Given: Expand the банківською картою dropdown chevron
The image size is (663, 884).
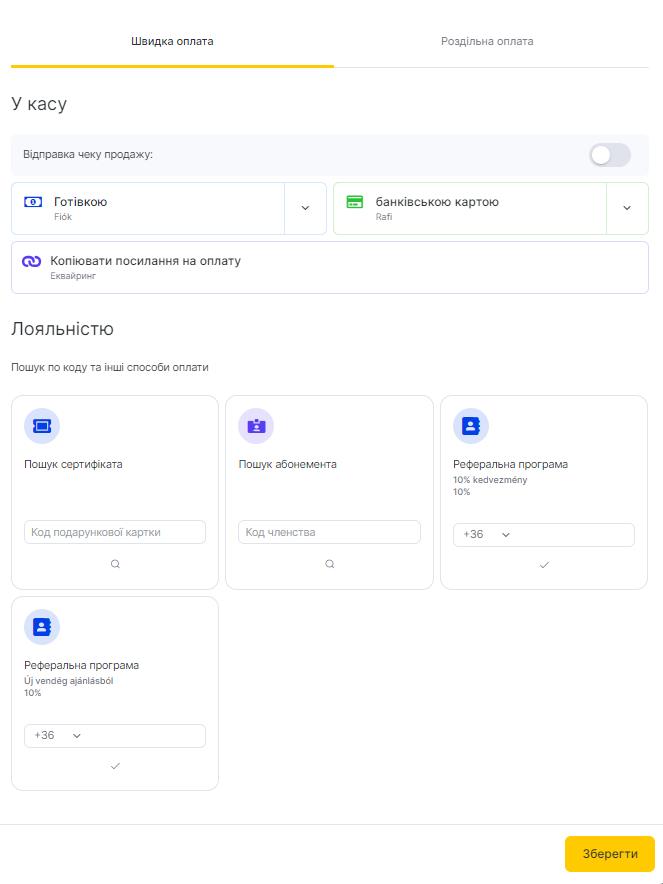Looking at the screenshot, I should (x=627, y=208).
